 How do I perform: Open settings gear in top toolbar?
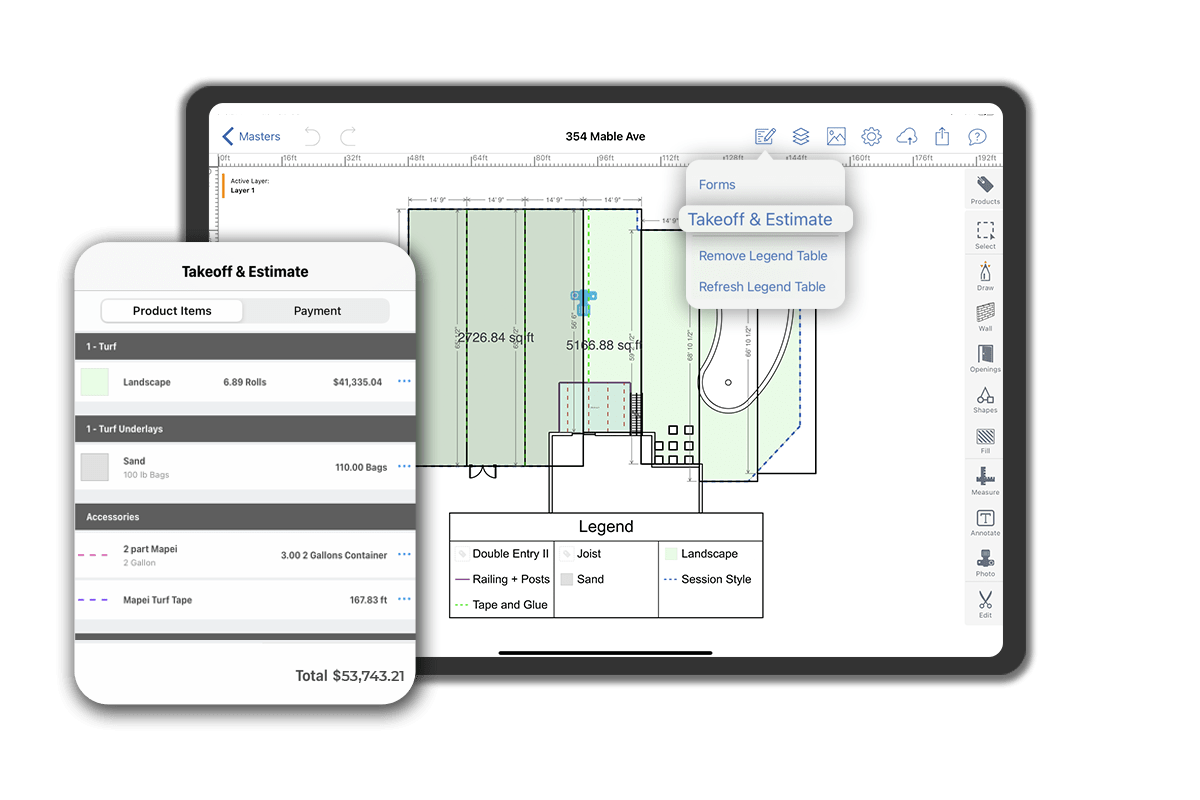[x=871, y=136]
